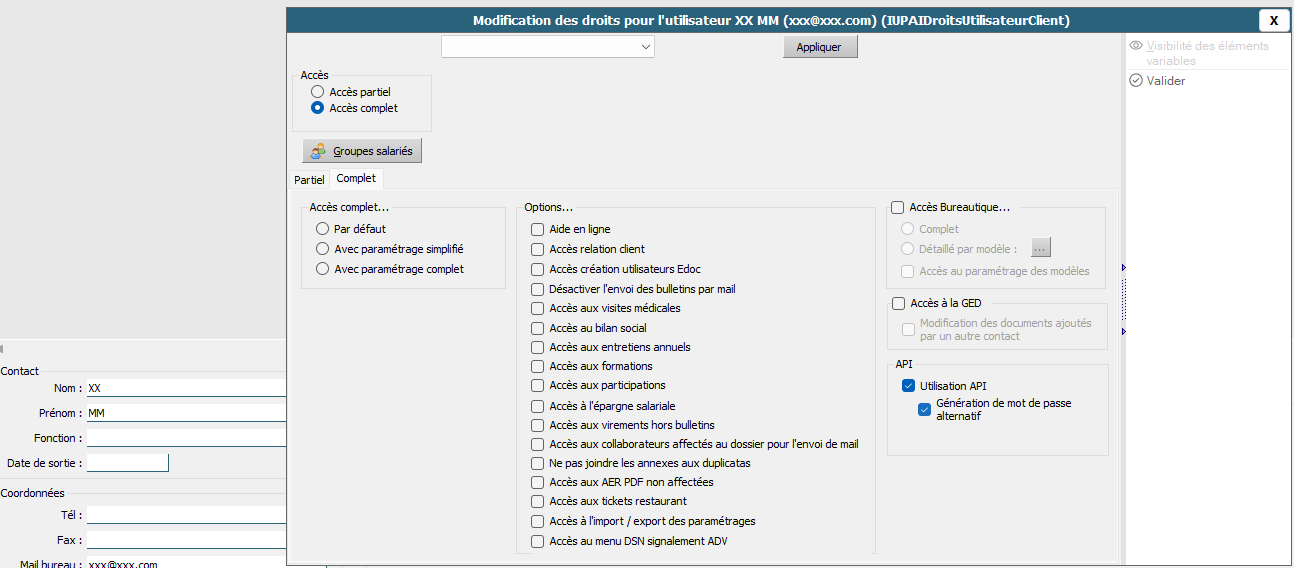
Task: Select the Complet tab
Action: point(356,179)
